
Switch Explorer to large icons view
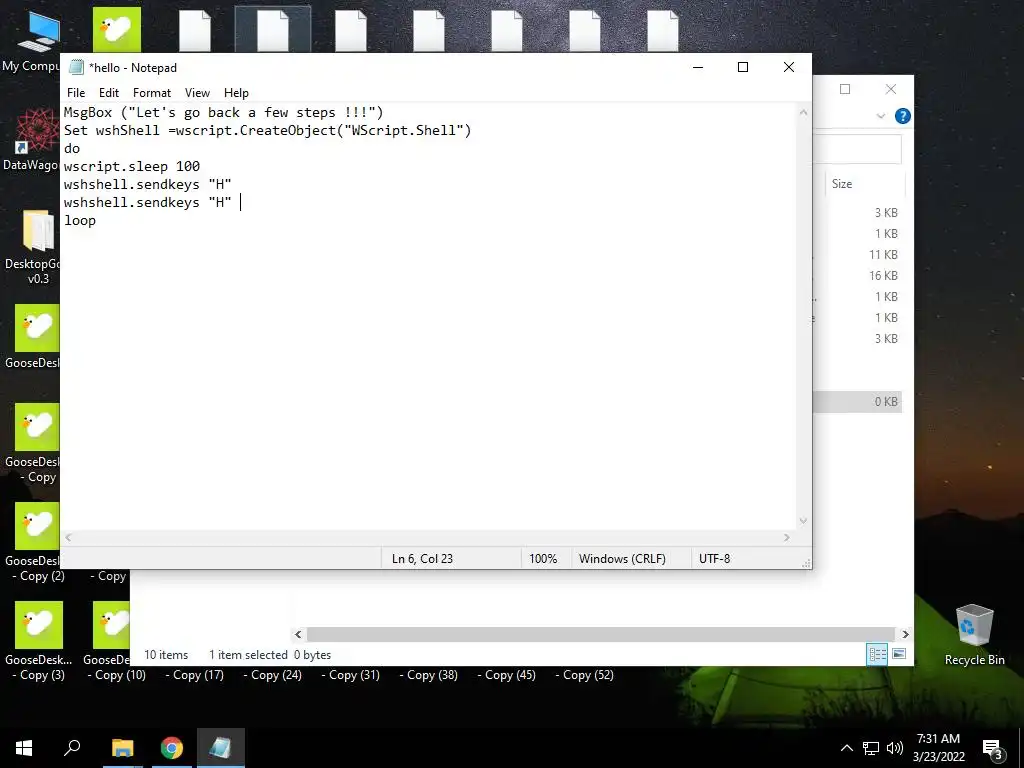[899, 654]
